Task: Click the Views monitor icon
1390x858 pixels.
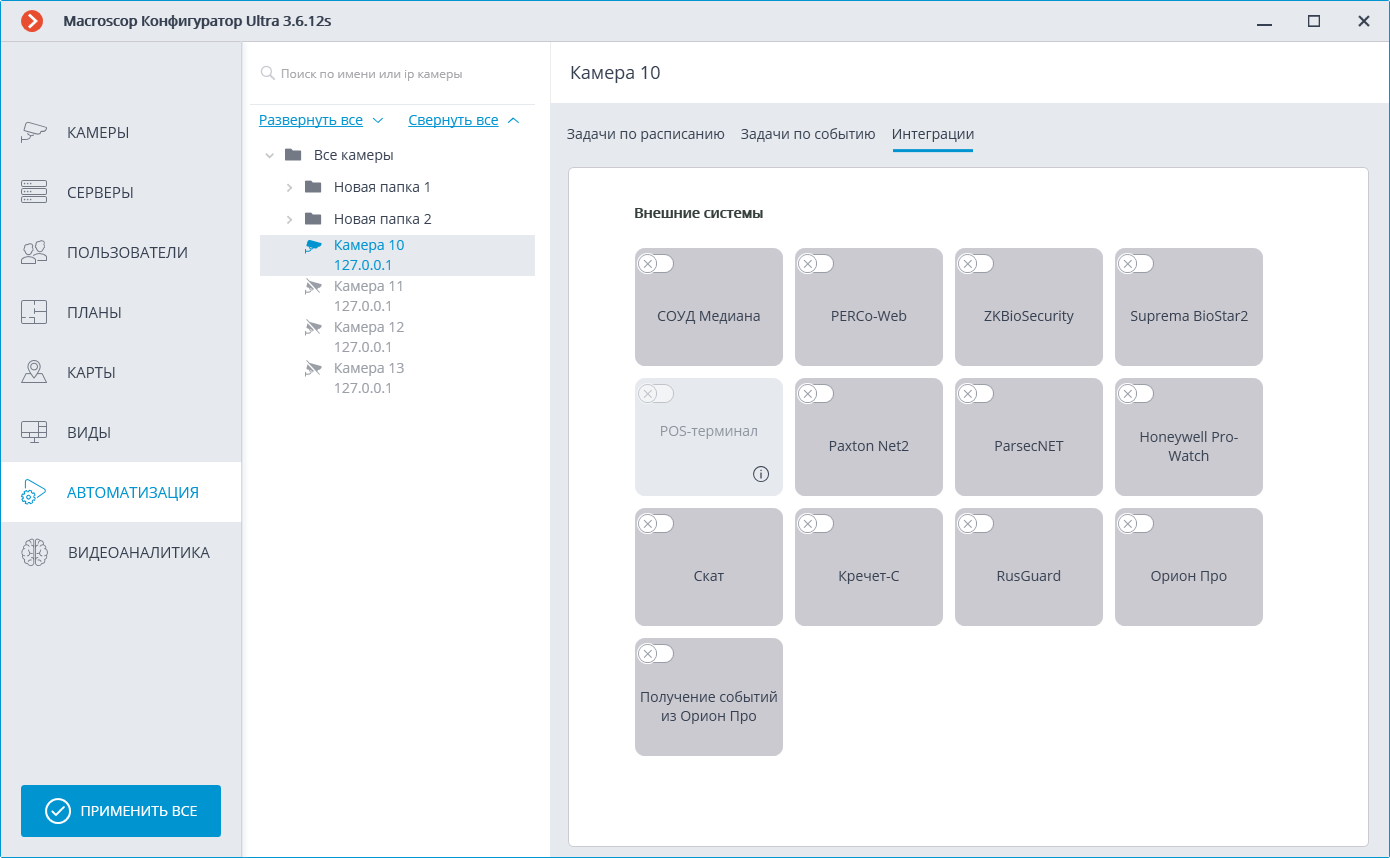Action: tap(34, 432)
